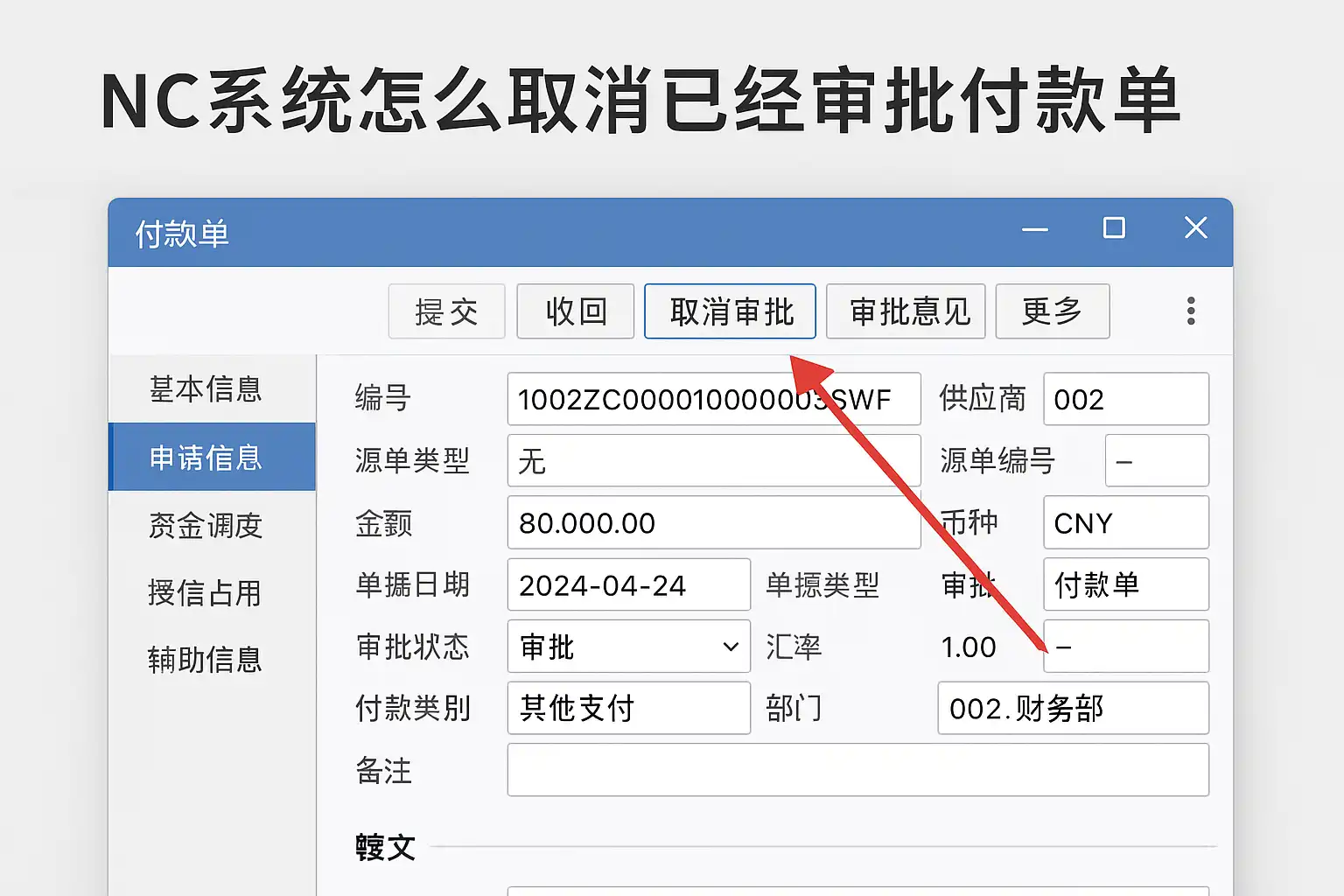Click the 收回 button

575,311
